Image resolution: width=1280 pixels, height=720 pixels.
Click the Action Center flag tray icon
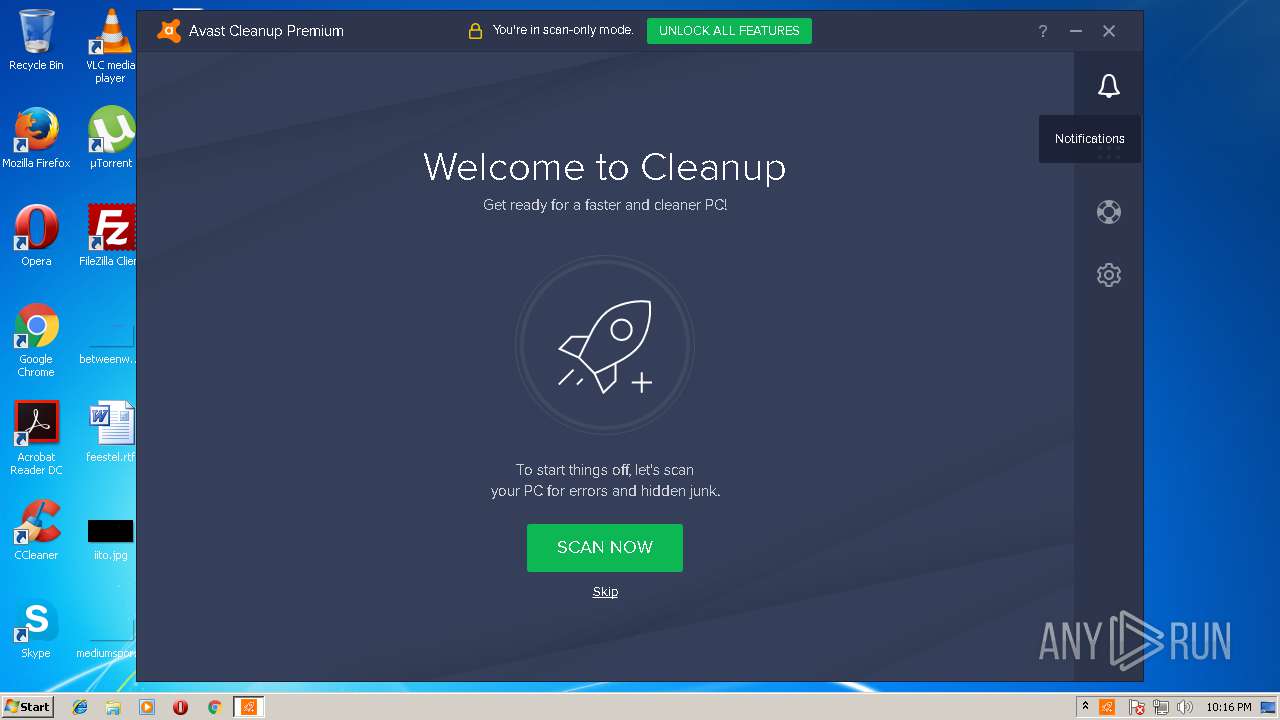coord(1136,707)
